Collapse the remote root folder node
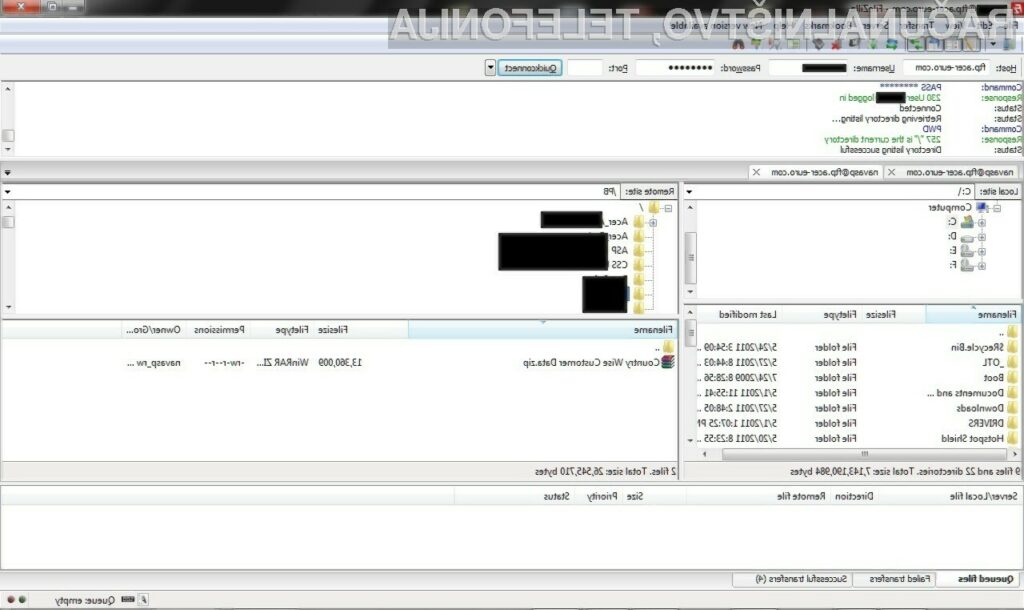This screenshot has width=1024, height=610. point(667,208)
